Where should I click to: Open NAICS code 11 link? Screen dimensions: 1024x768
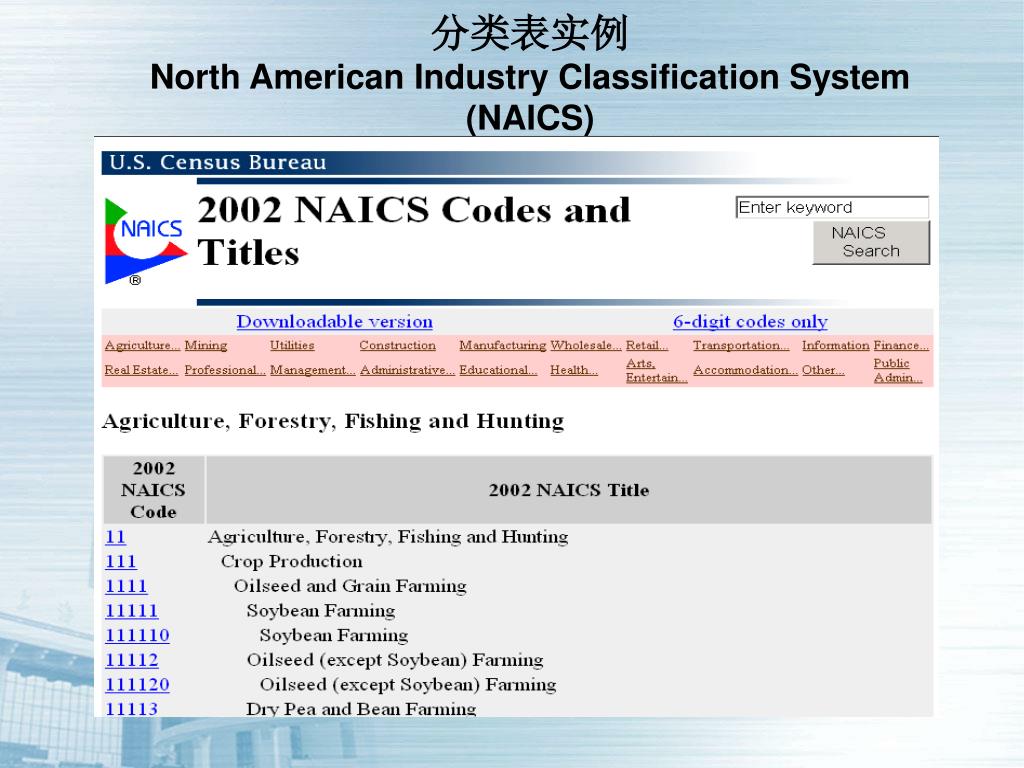[x=115, y=537]
